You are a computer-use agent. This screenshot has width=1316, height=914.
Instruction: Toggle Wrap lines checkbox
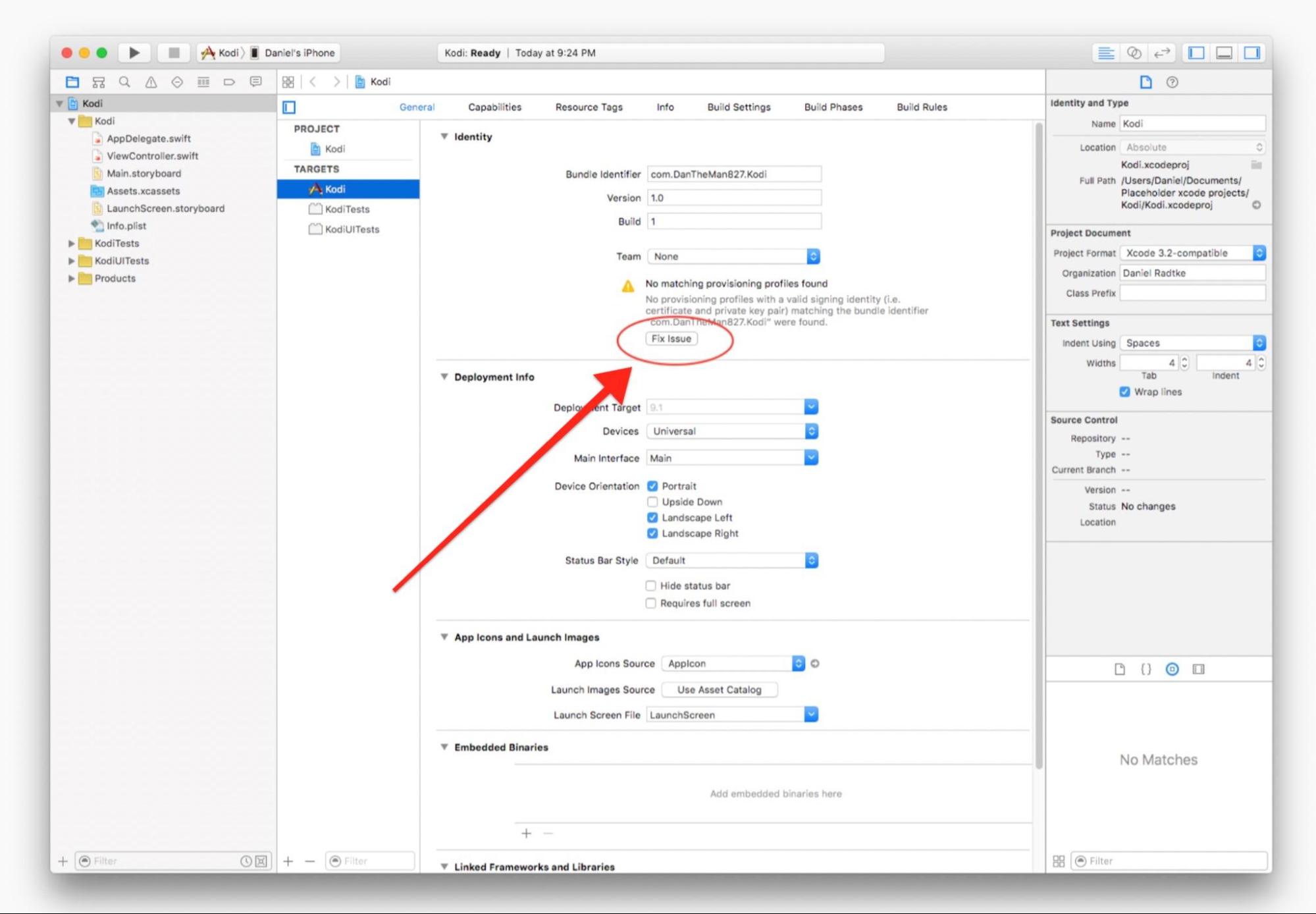click(1124, 392)
